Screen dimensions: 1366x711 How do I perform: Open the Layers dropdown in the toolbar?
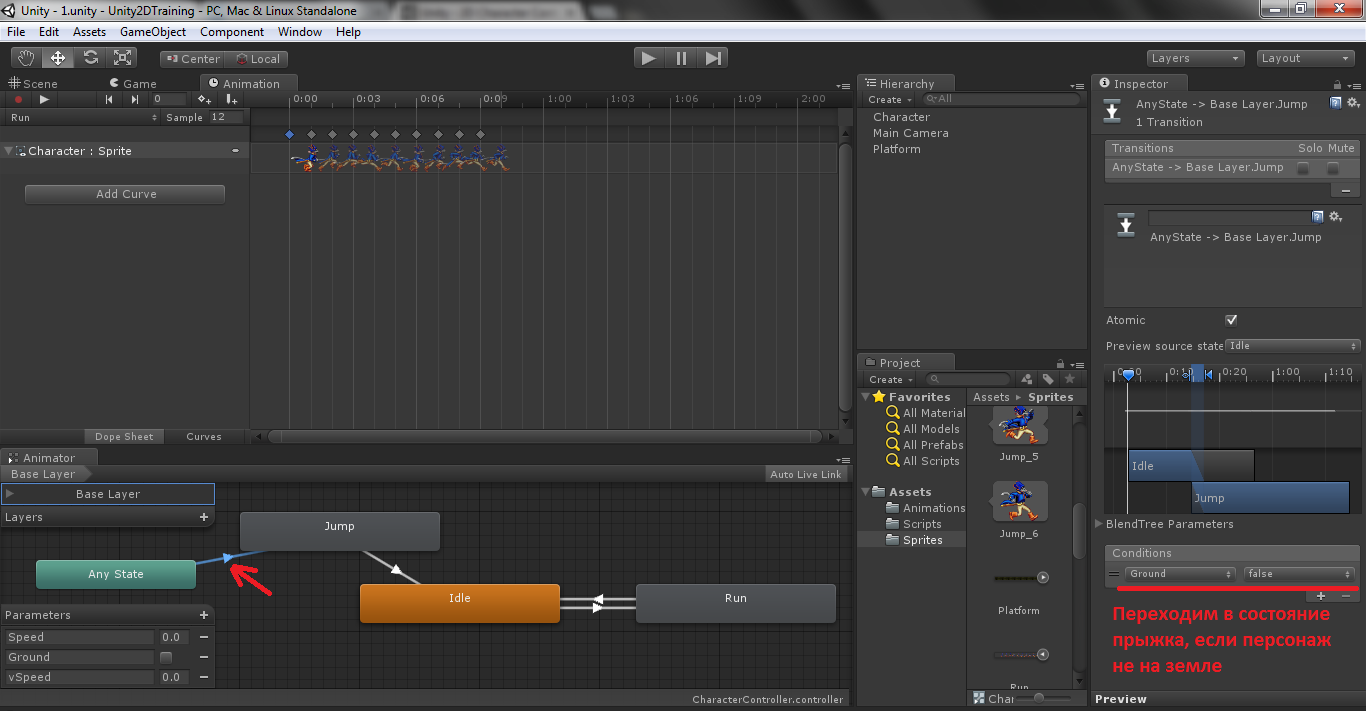(1195, 58)
